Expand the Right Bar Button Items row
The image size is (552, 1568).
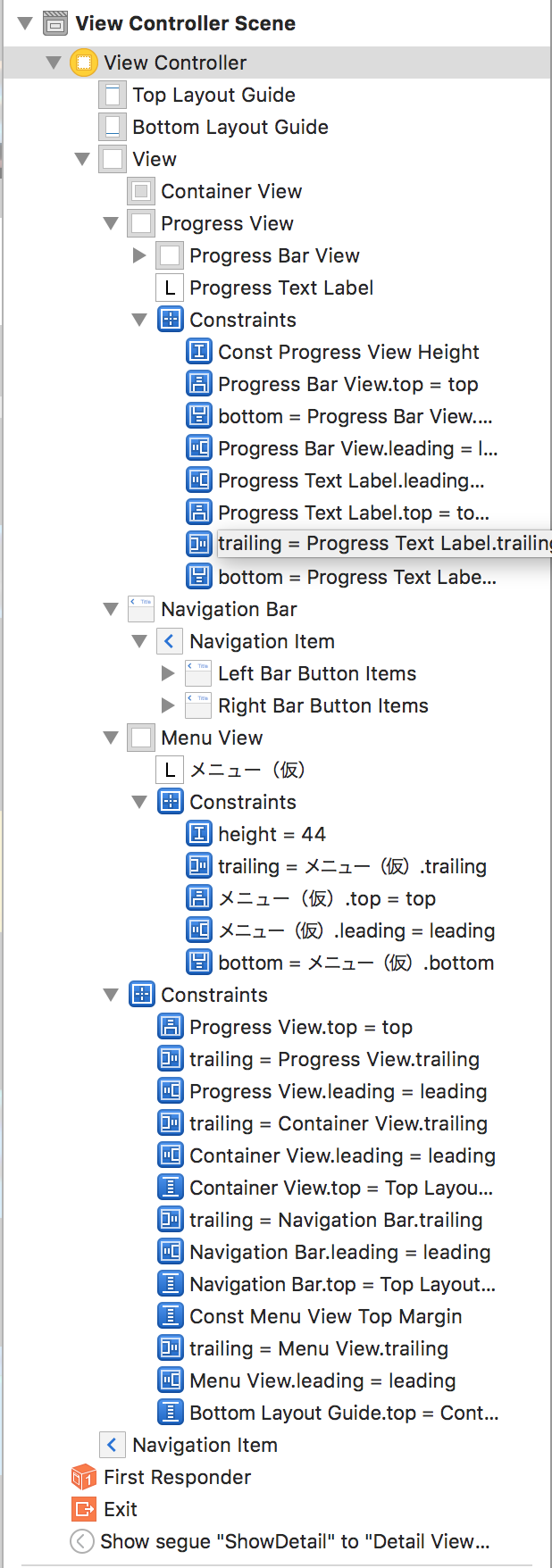click(168, 705)
